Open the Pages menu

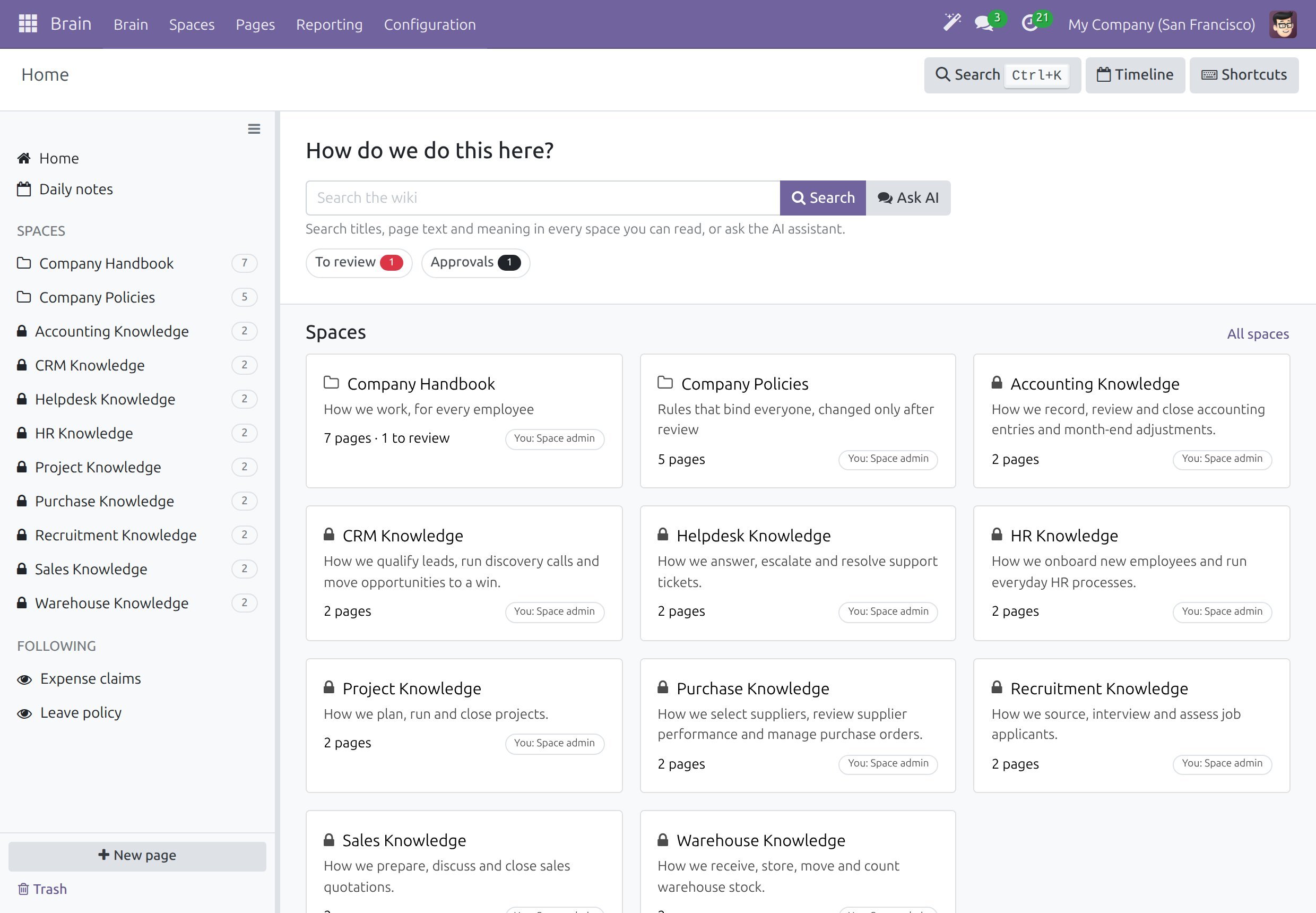255,24
